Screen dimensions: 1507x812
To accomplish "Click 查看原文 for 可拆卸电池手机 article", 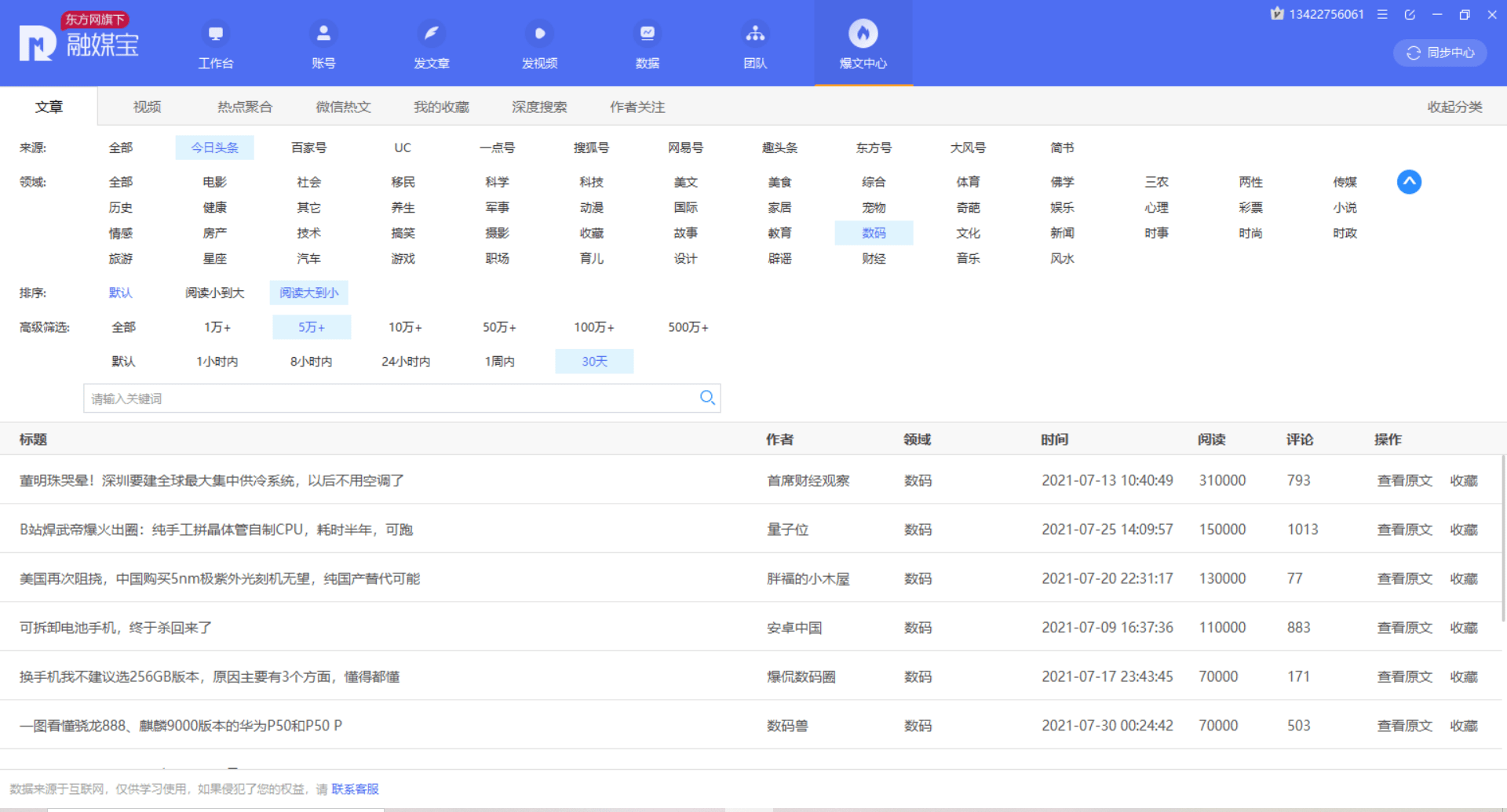I will (x=1404, y=628).
